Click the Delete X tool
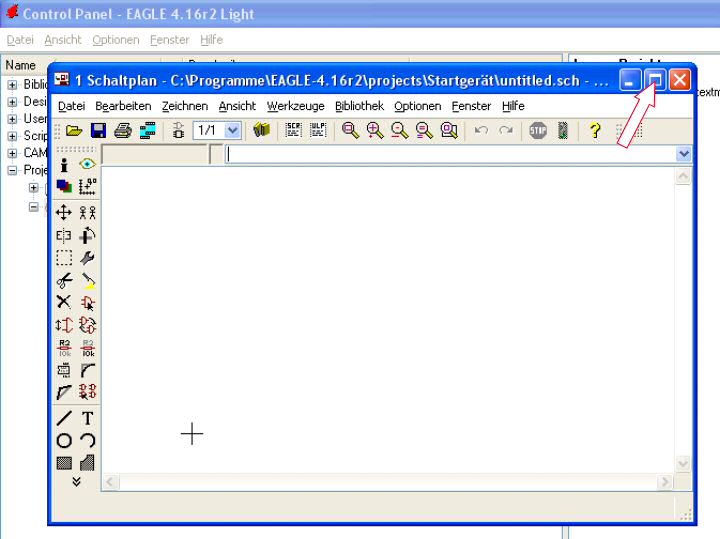Viewport: 720px width, 539px height. [x=64, y=302]
